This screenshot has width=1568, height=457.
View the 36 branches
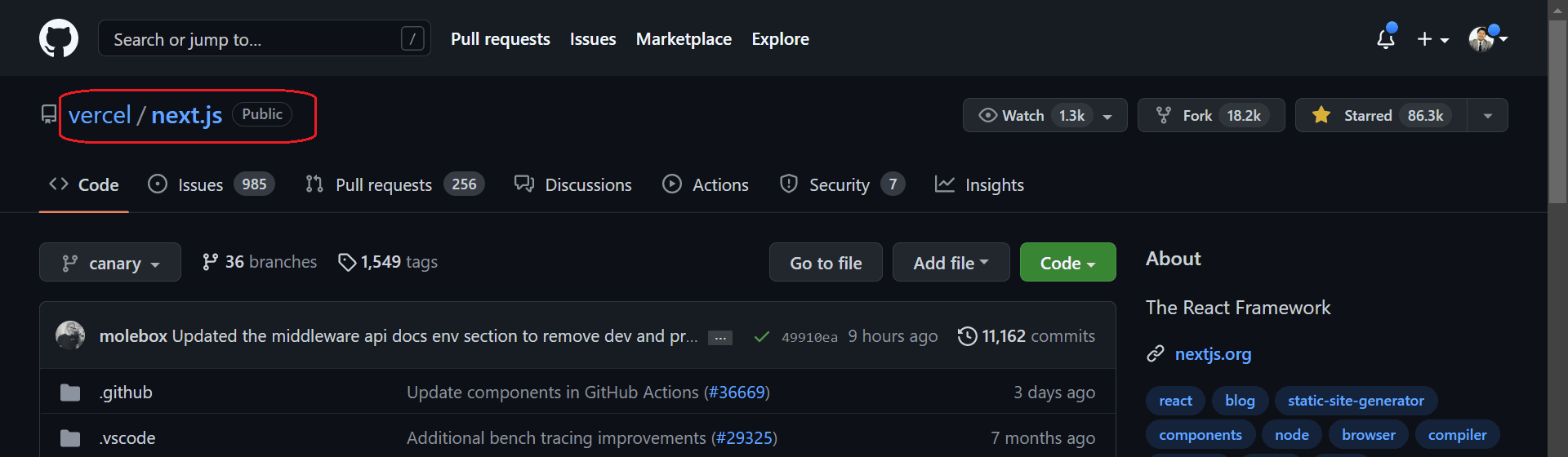[x=260, y=262]
